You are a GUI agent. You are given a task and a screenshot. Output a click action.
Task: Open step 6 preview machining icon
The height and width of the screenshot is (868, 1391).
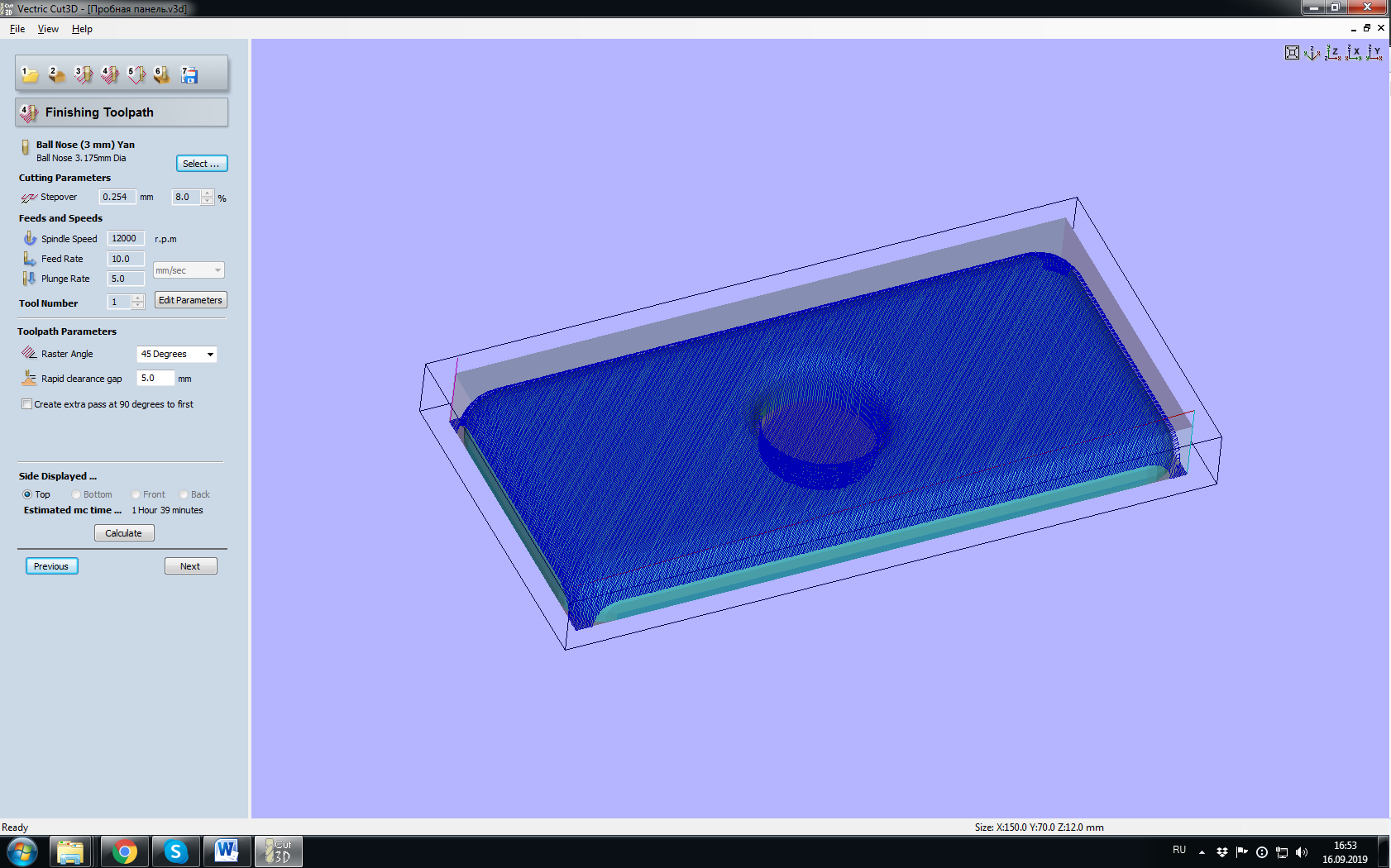162,75
